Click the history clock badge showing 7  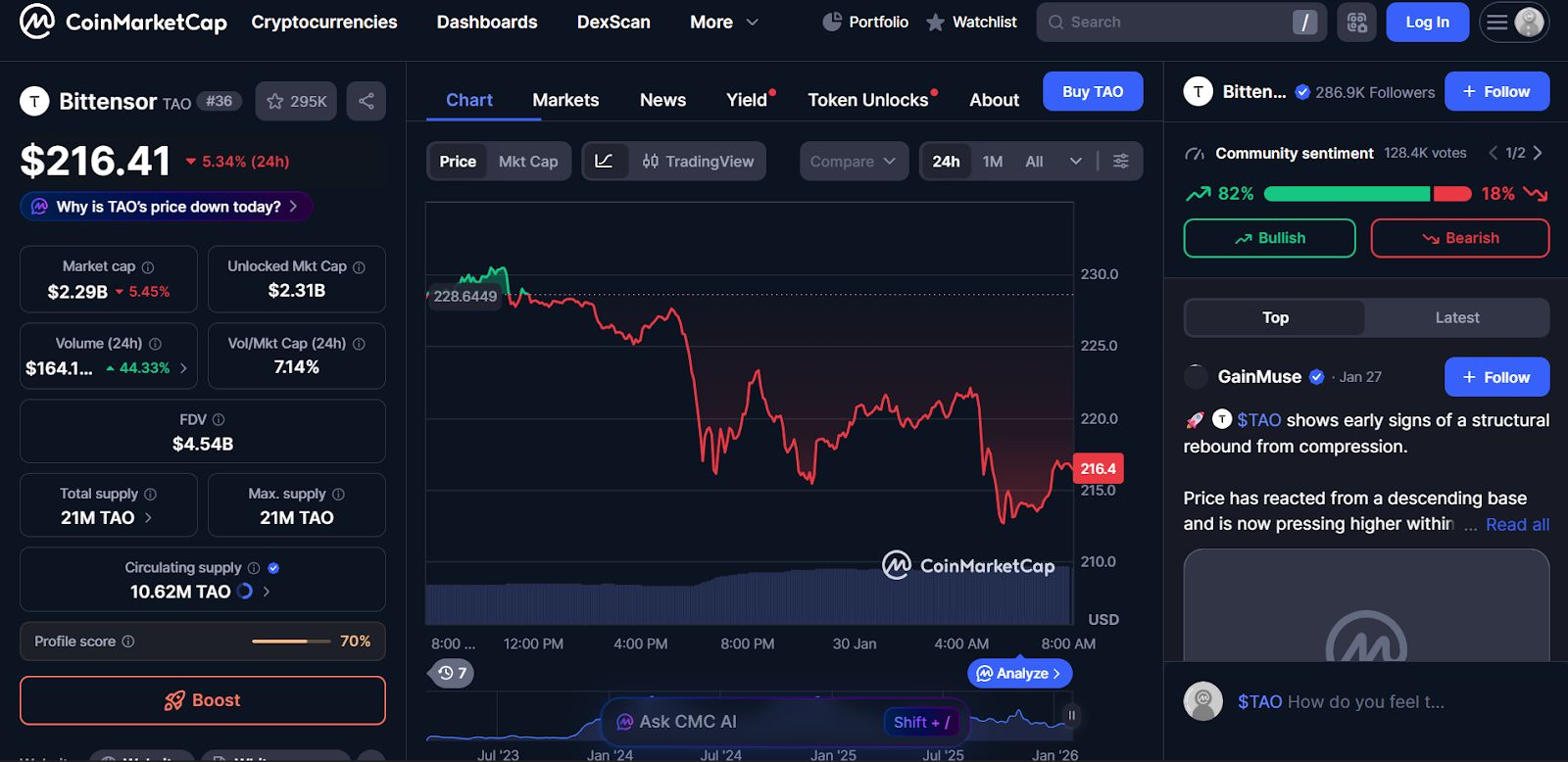(453, 673)
